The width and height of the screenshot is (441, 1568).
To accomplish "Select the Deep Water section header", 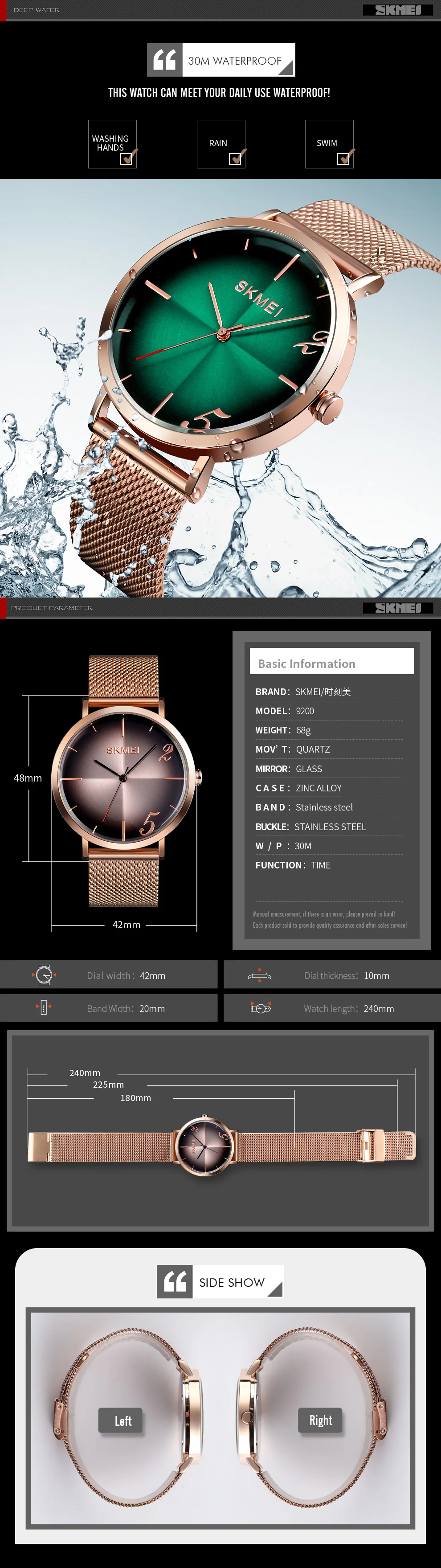I will (x=37, y=10).
